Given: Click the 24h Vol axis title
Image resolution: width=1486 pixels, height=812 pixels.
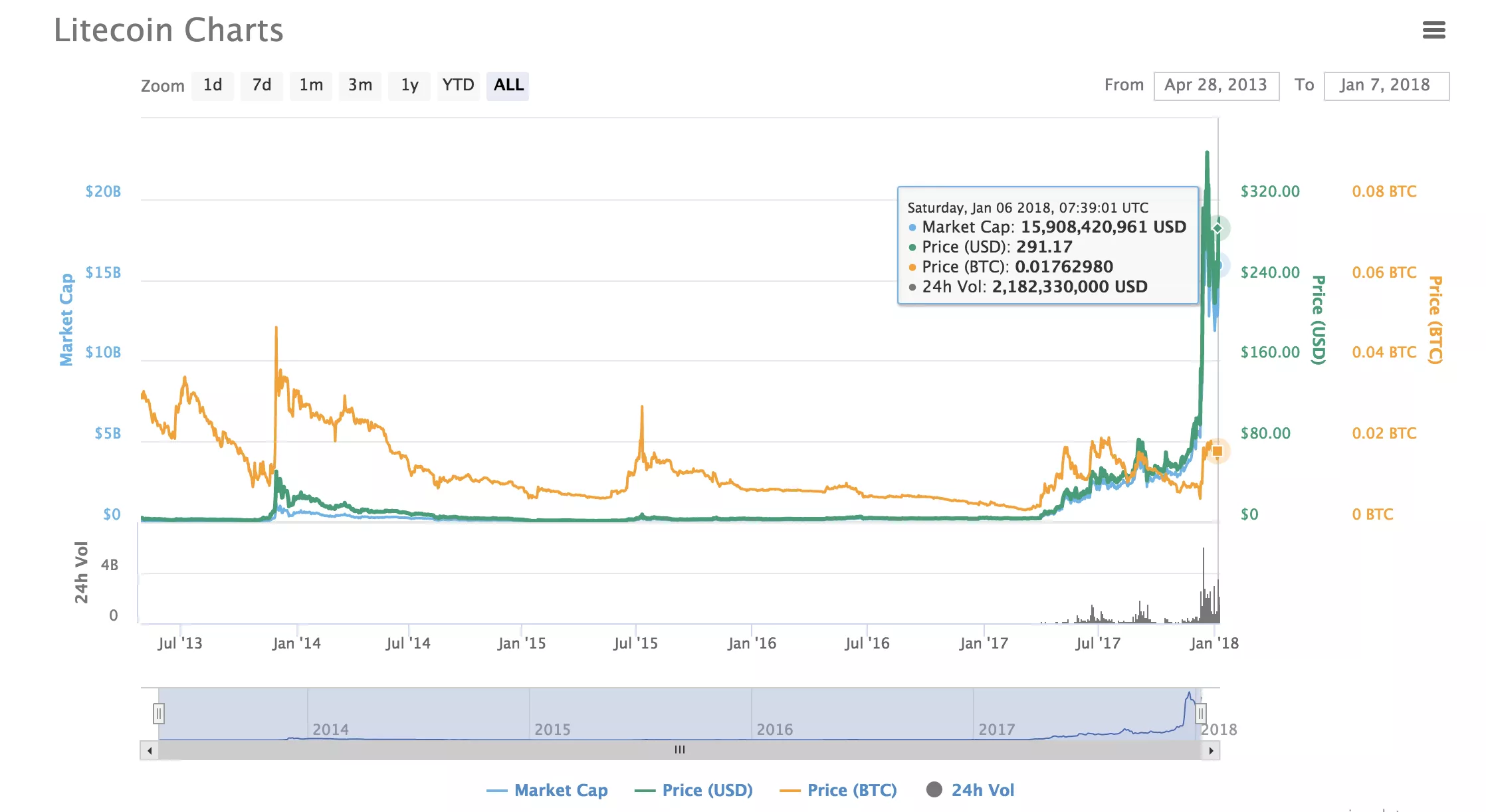Looking at the screenshot, I should click(82, 572).
